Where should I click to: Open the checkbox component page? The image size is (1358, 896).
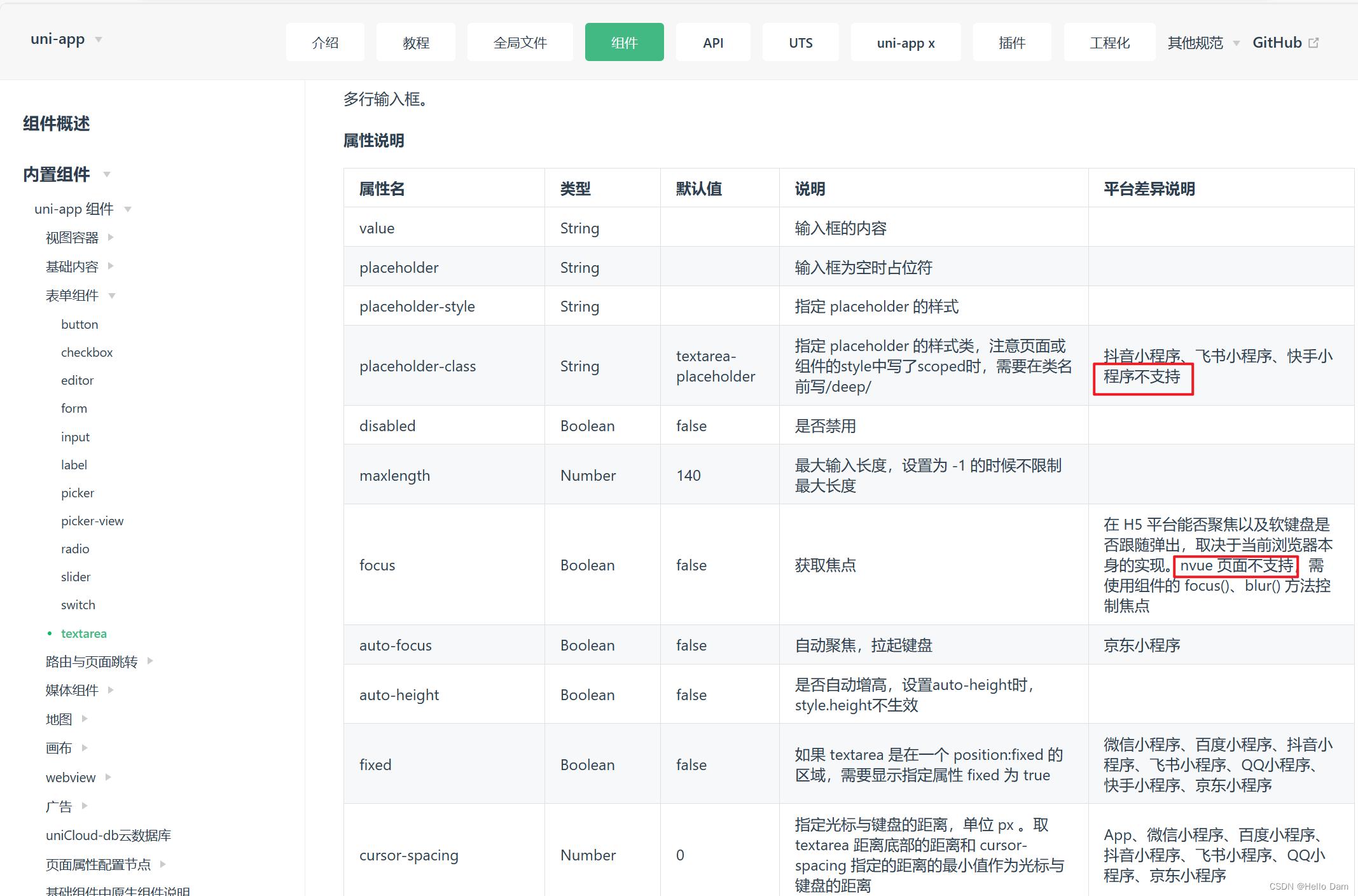(87, 352)
